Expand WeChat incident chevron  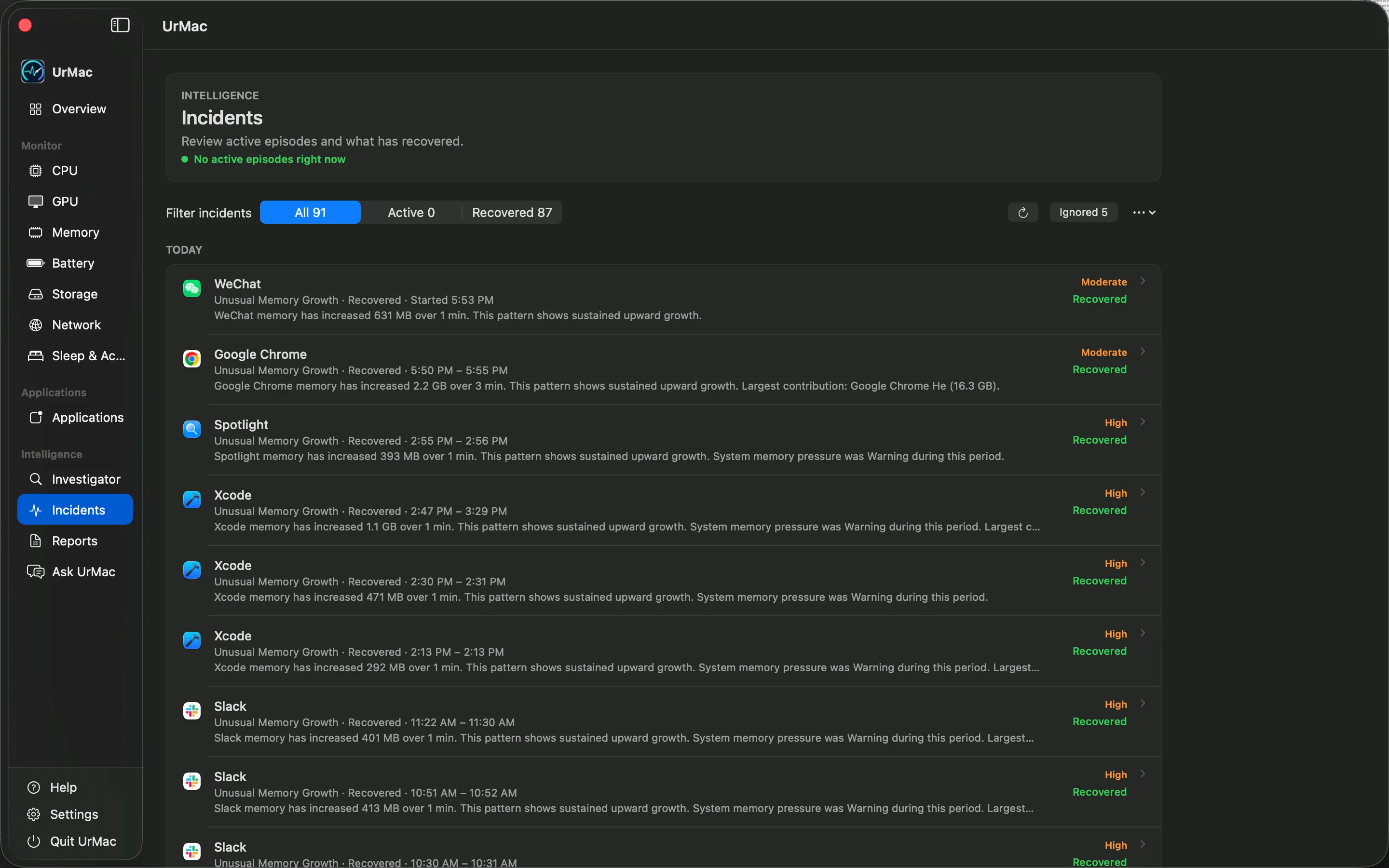point(1143,281)
